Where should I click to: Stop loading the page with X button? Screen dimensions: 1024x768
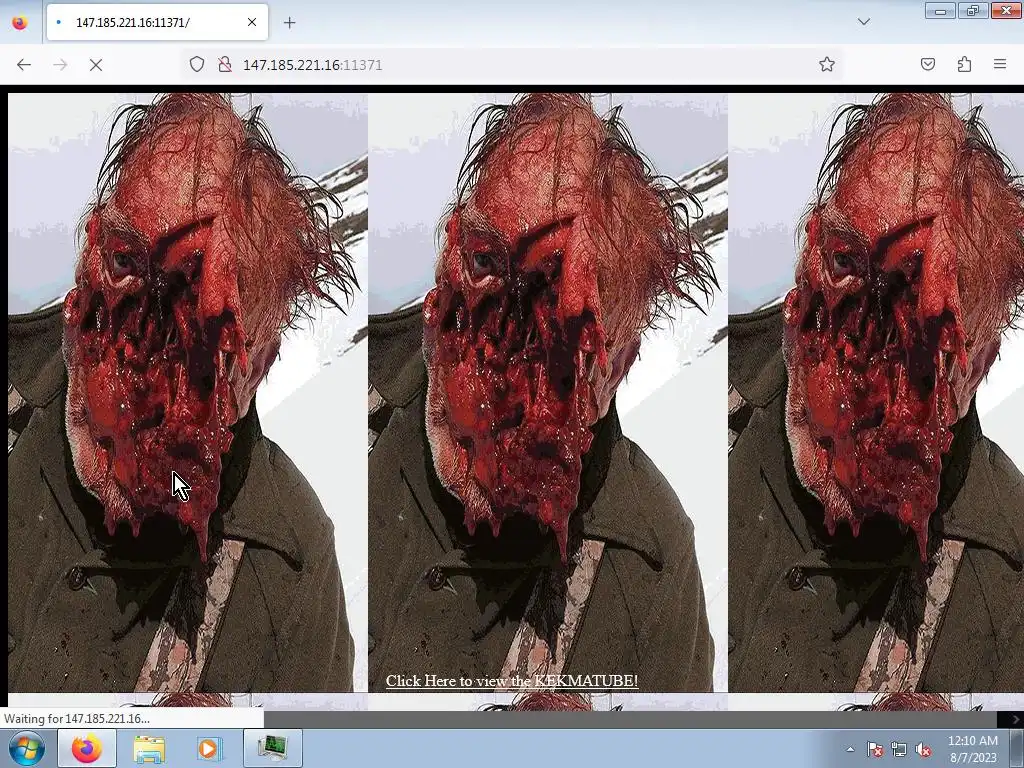click(x=96, y=65)
